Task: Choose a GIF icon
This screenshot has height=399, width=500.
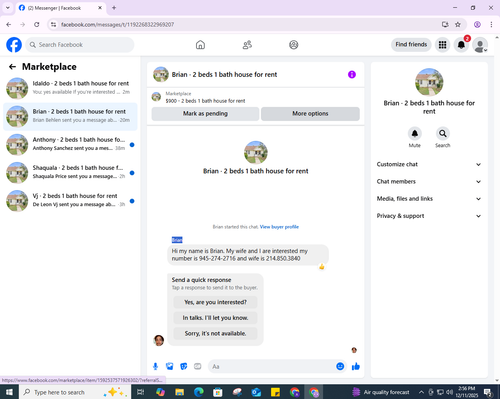Action: [198, 366]
